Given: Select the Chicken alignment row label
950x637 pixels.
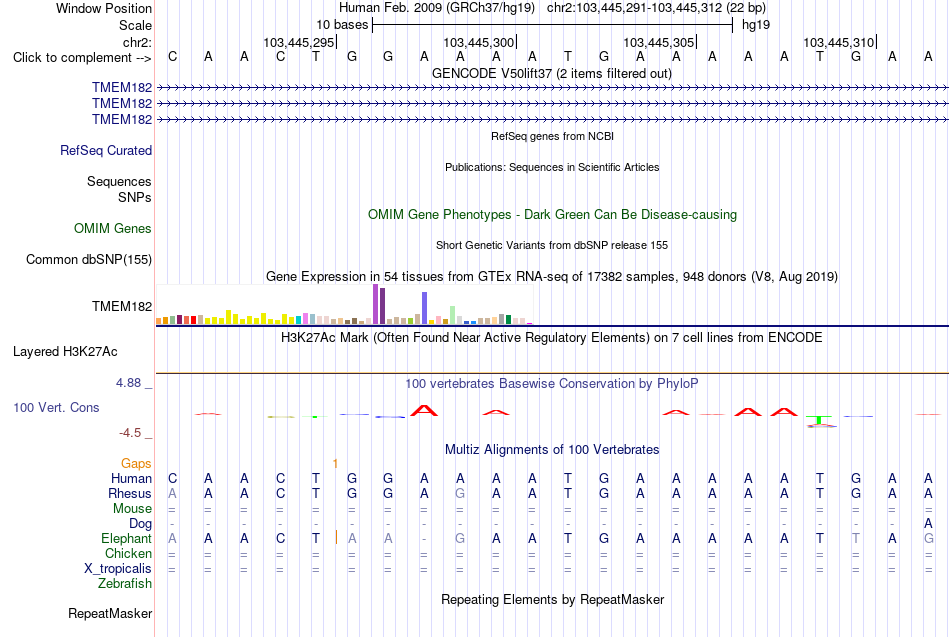Looking at the screenshot, I should (128, 553).
